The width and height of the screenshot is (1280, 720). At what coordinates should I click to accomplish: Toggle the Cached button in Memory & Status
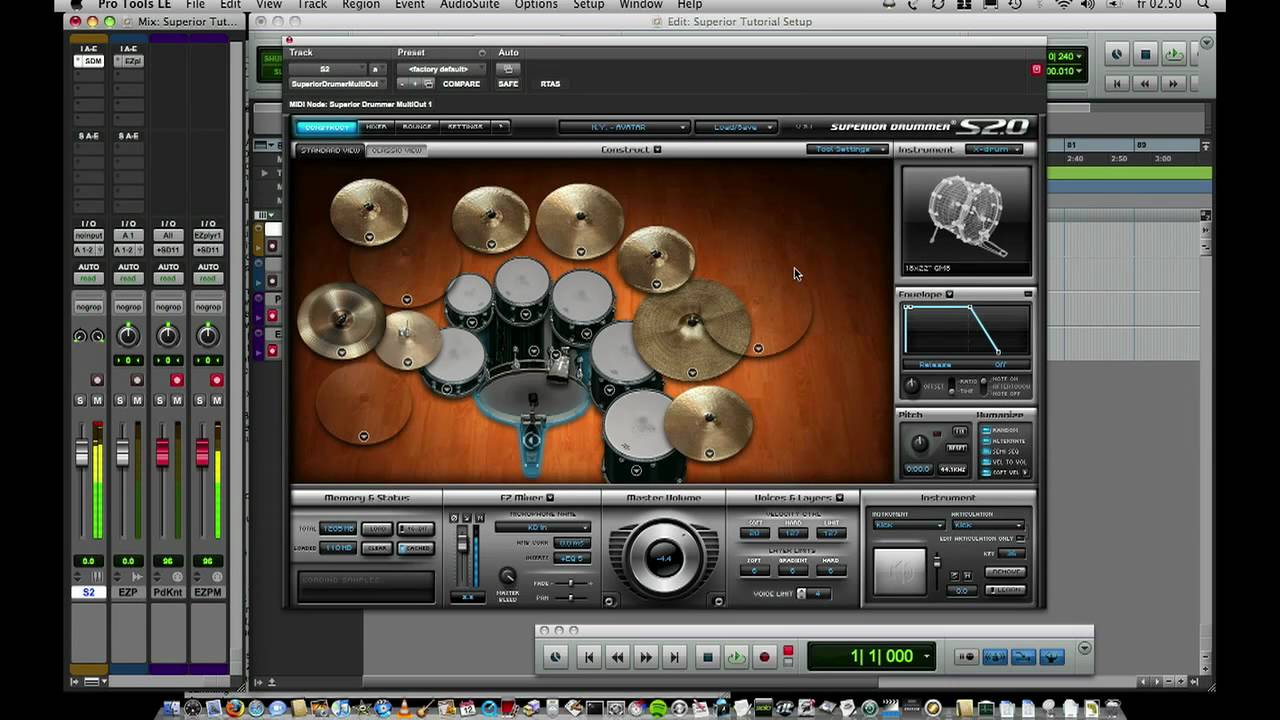pos(414,548)
